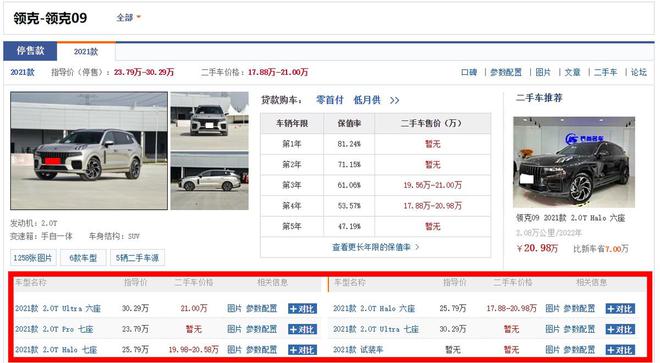This screenshot has width=660, height=363.
Task: Open 图片 for Halo 六座 table row
Action: point(552,309)
